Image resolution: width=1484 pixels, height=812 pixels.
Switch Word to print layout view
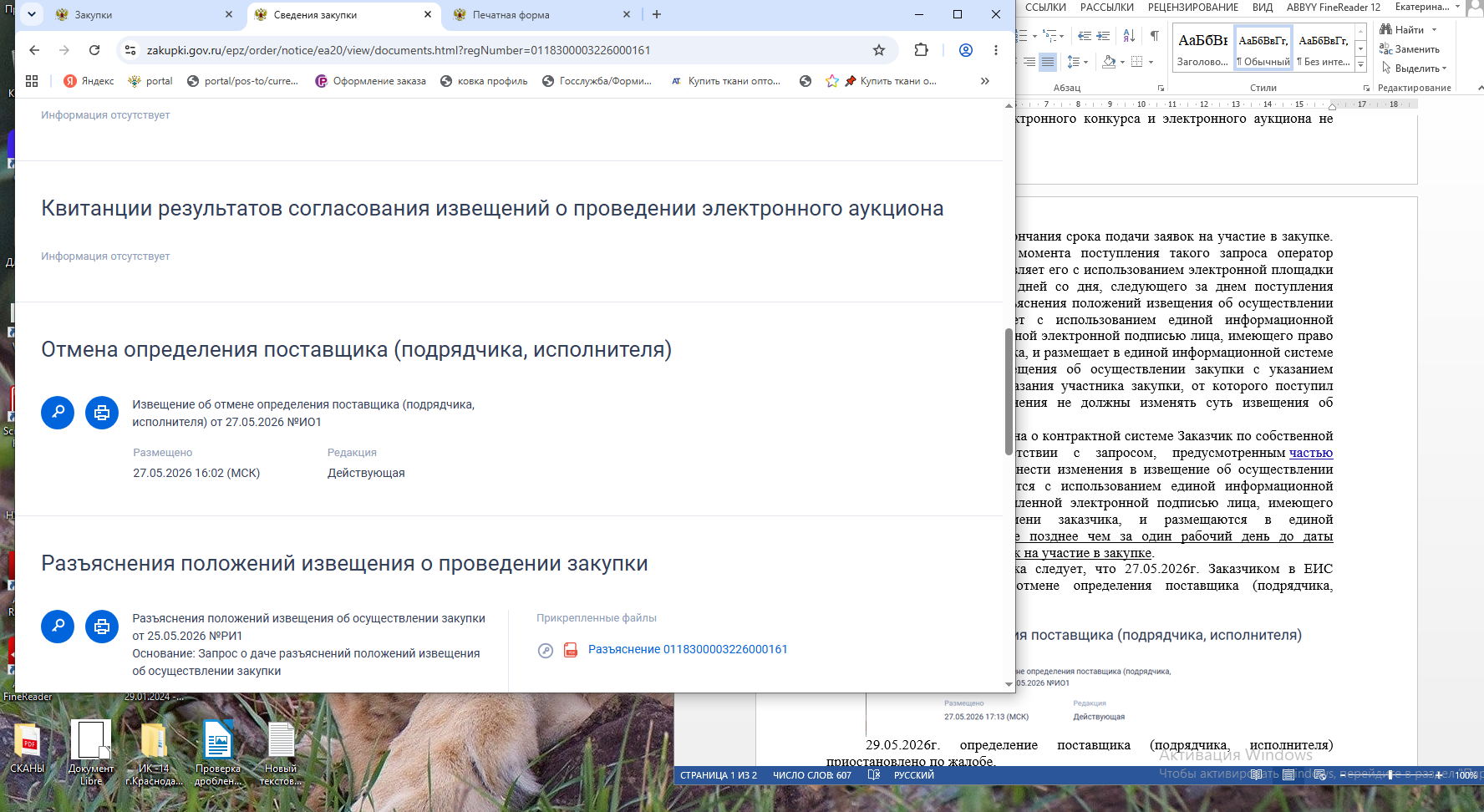point(1288,775)
